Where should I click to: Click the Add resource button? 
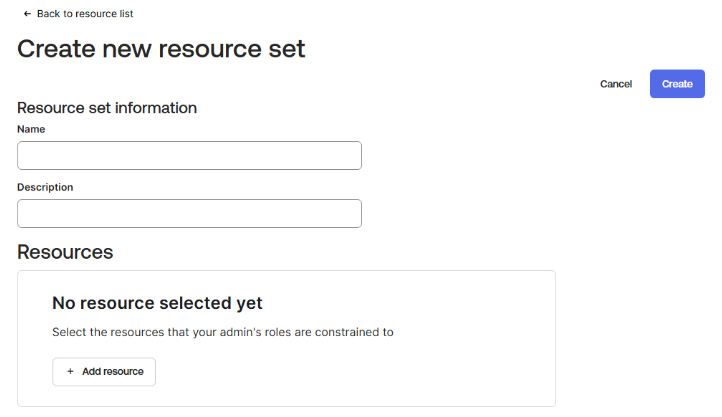(x=104, y=371)
